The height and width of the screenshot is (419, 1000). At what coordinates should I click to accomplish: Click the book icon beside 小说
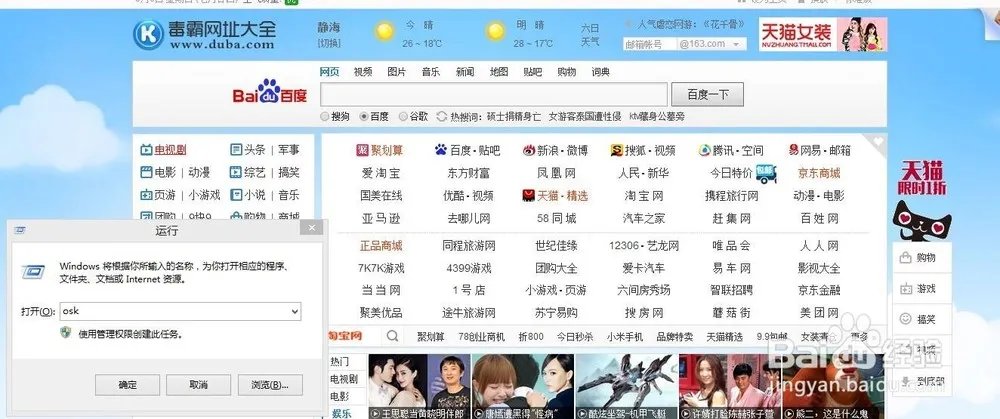(236, 195)
